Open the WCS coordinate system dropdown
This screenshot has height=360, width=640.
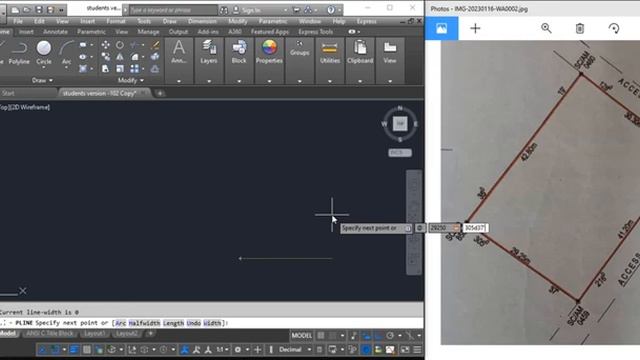click(400, 153)
